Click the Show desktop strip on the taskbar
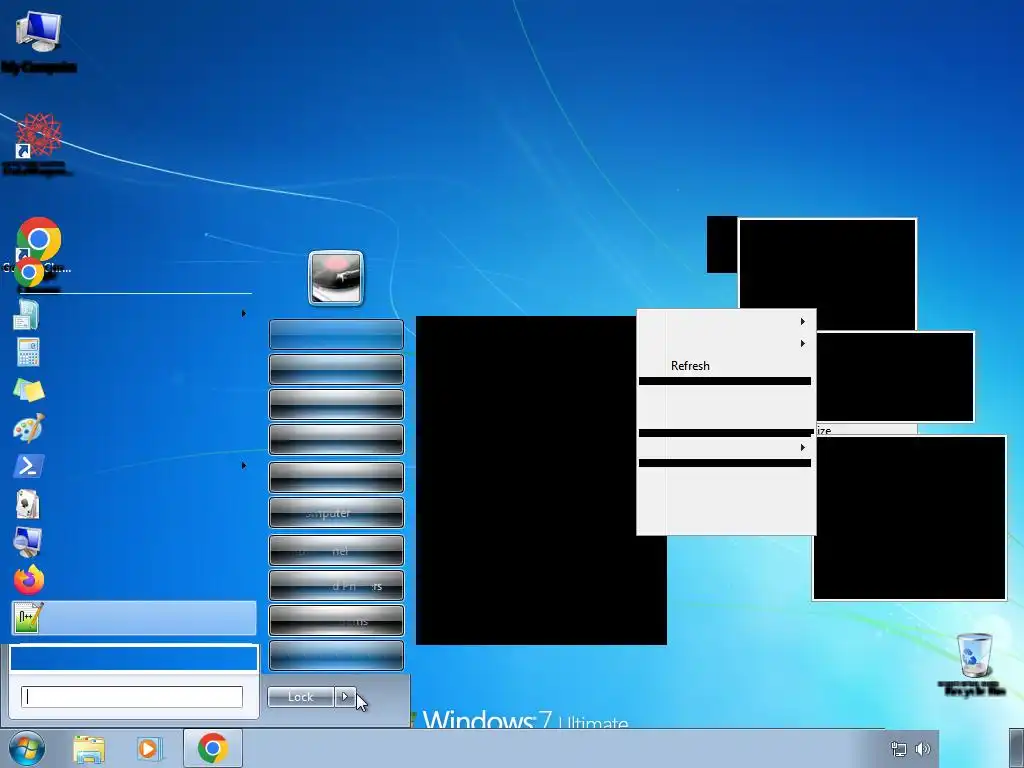The height and width of the screenshot is (768, 1024). pos(1016,748)
